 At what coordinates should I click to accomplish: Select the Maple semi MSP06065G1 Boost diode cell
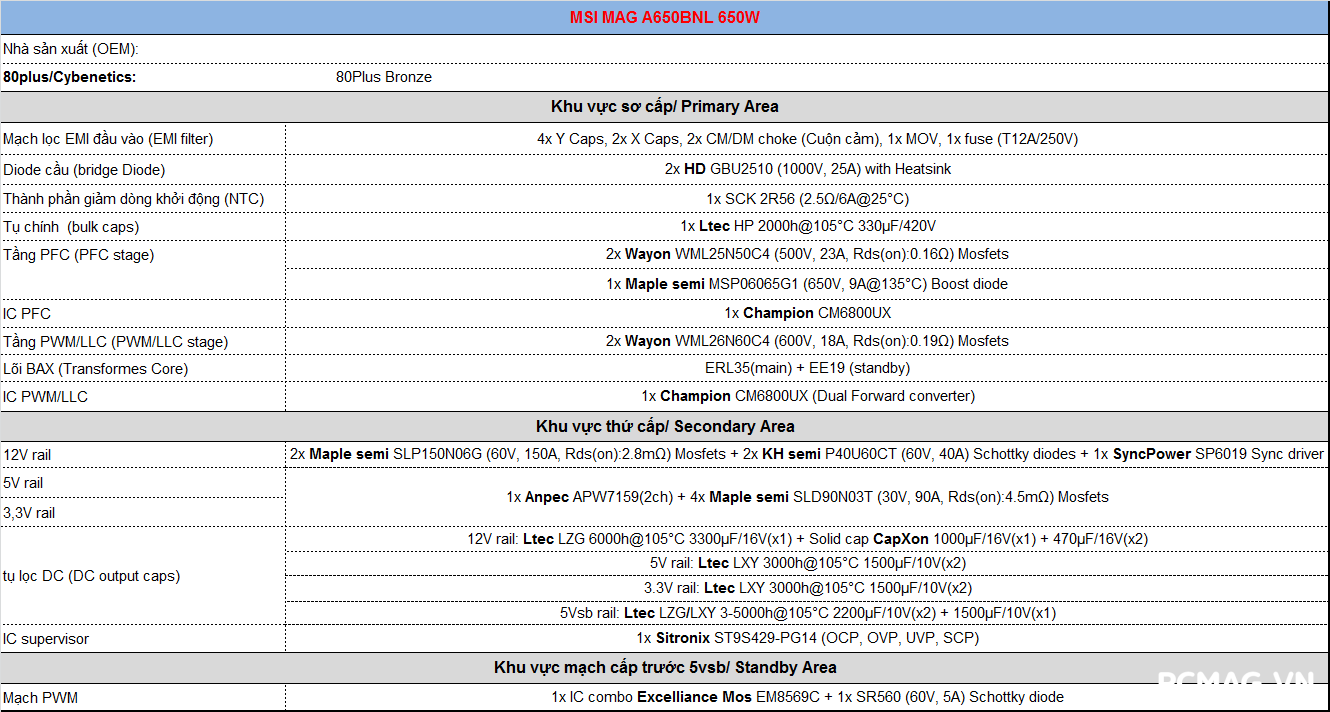[x=807, y=284]
